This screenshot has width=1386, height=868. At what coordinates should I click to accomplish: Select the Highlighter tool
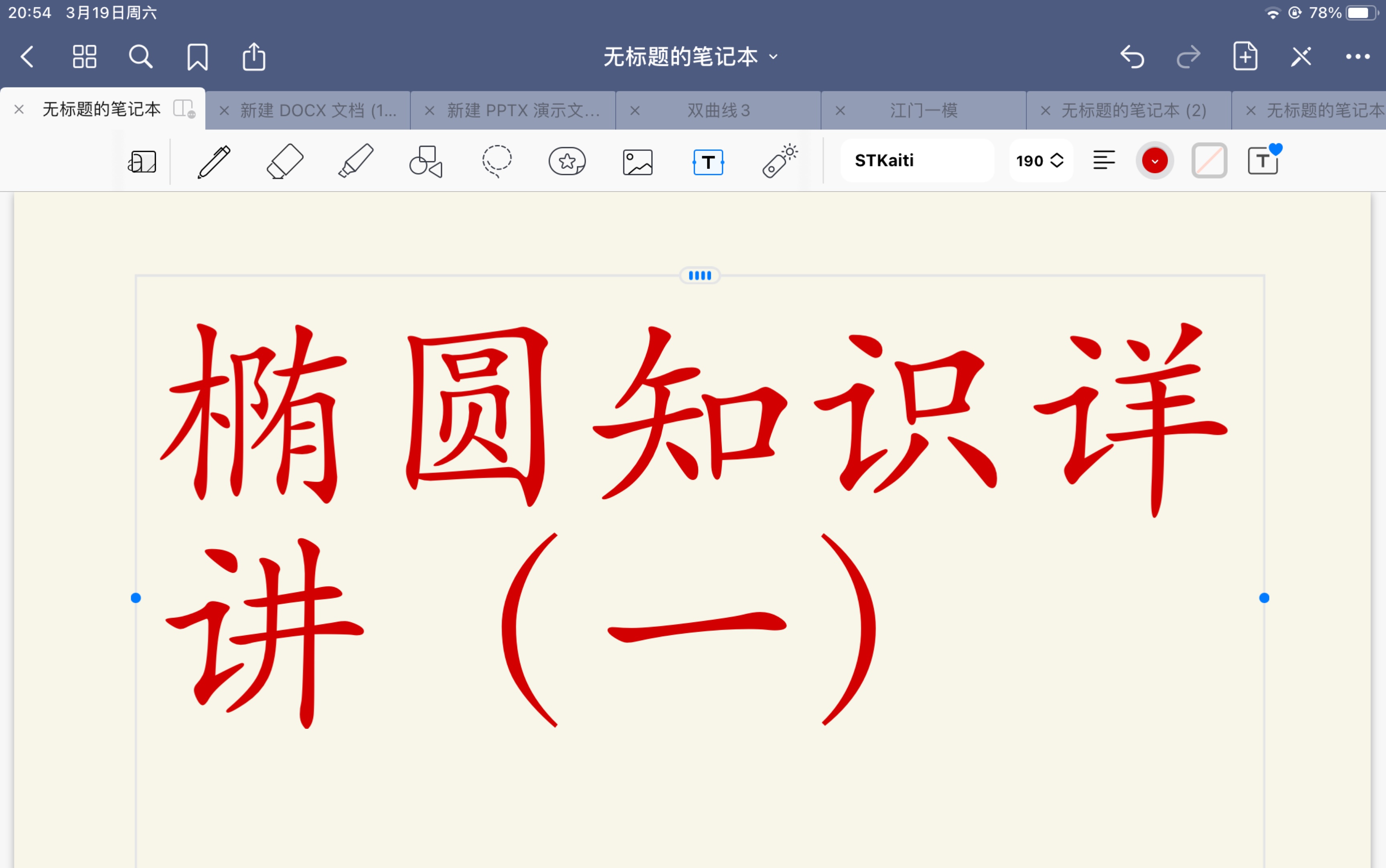tap(355, 161)
